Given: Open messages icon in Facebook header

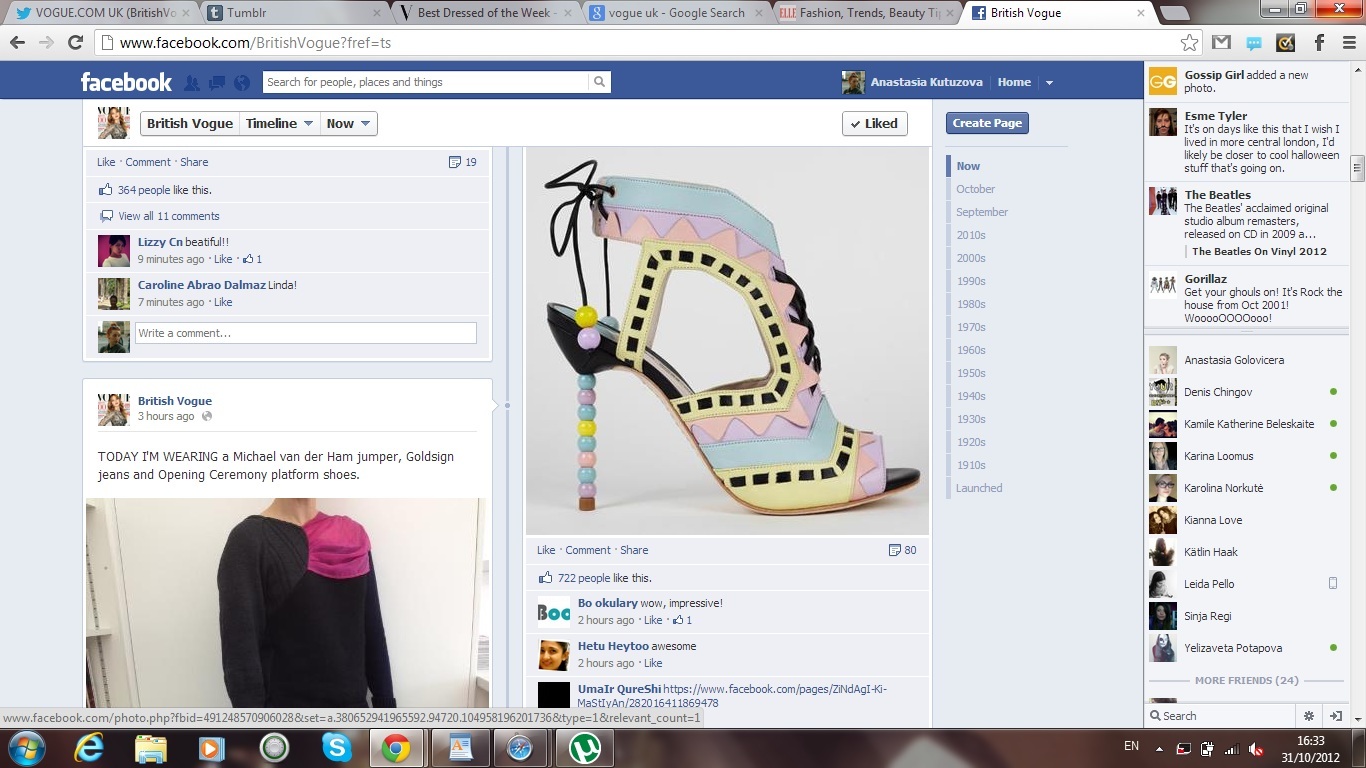Looking at the screenshot, I should [x=215, y=83].
